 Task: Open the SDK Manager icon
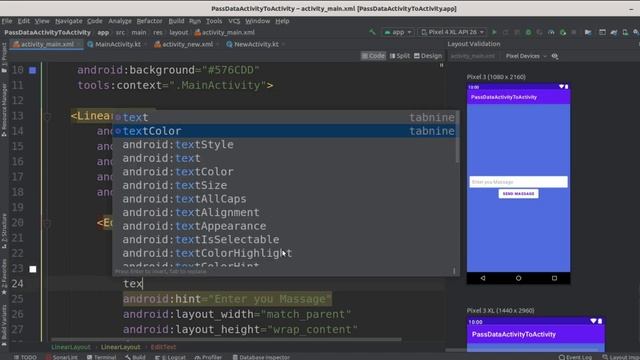click(x=636, y=32)
